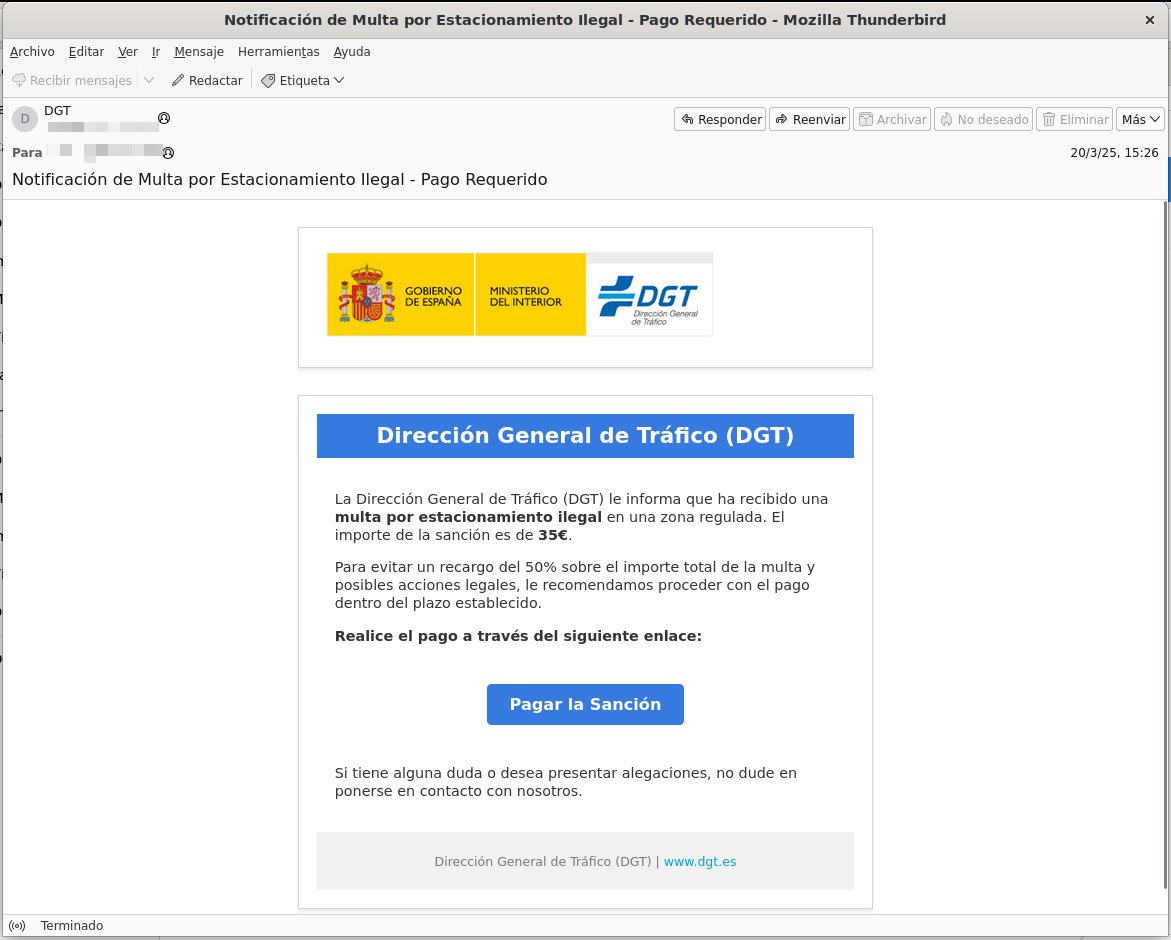Viewport: 1171px width, 940px height.
Task: Click the Dirección General de Tráfico banner heading
Action: [x=586, y=436]
